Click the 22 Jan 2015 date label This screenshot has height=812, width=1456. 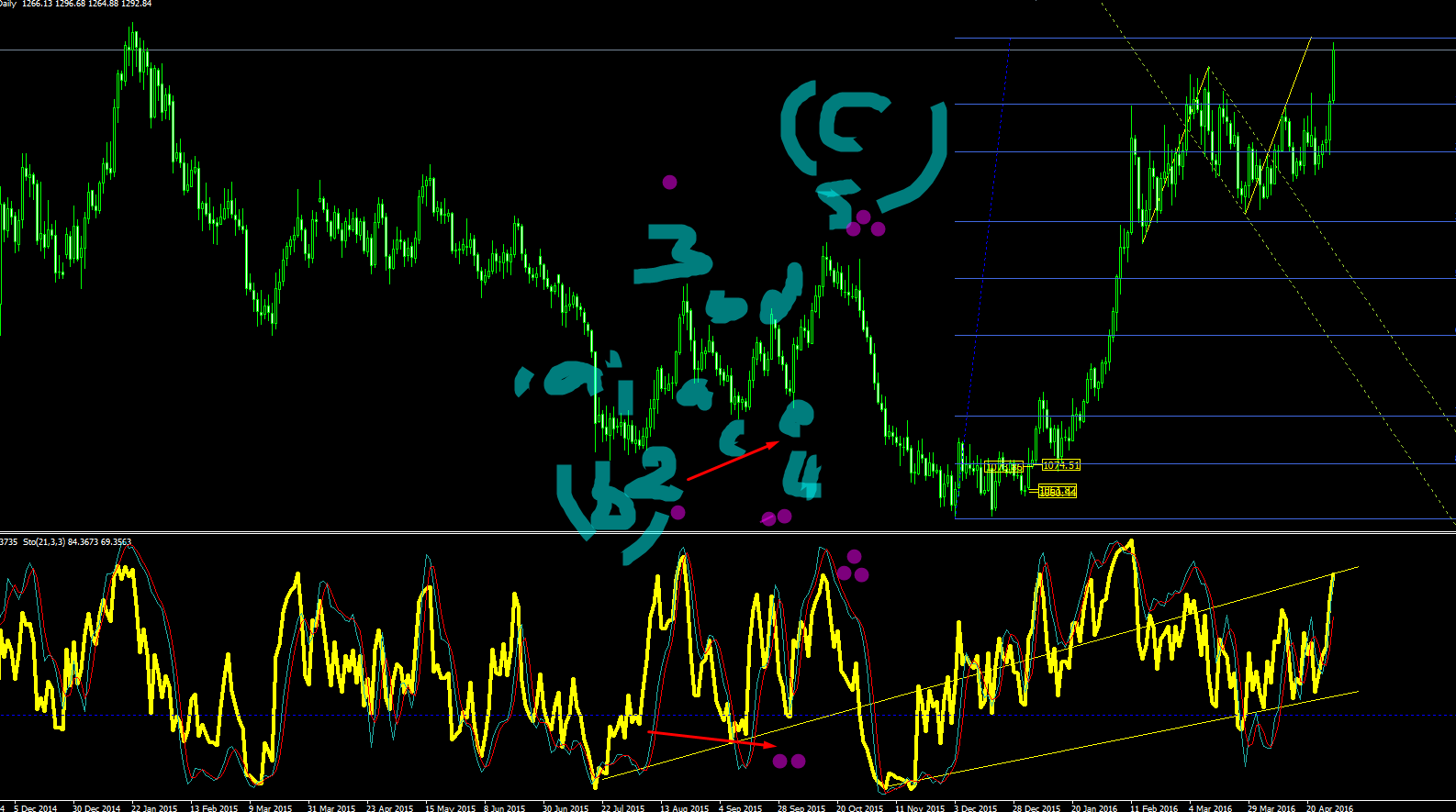point(154,808)
